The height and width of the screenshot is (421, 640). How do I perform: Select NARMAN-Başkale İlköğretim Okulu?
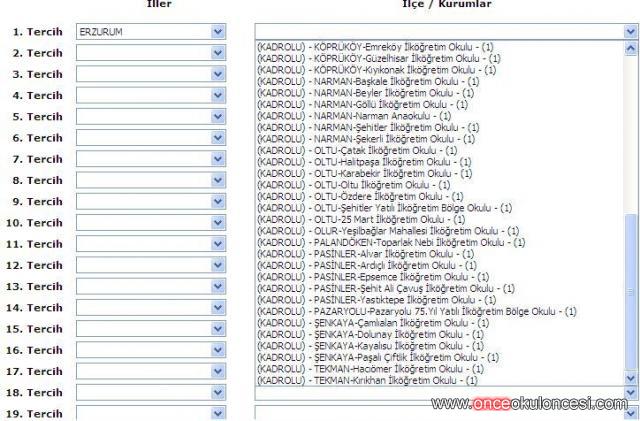(x=440, y=81)
